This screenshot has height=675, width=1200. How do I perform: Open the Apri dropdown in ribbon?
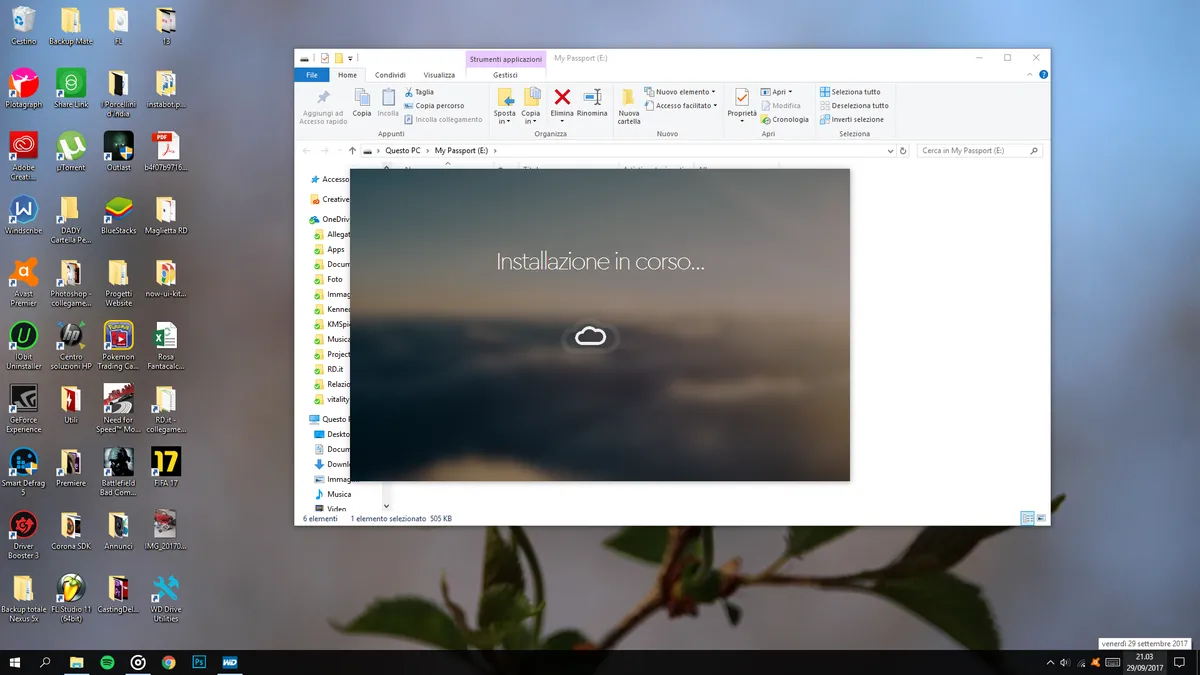(x=776, y=92)
